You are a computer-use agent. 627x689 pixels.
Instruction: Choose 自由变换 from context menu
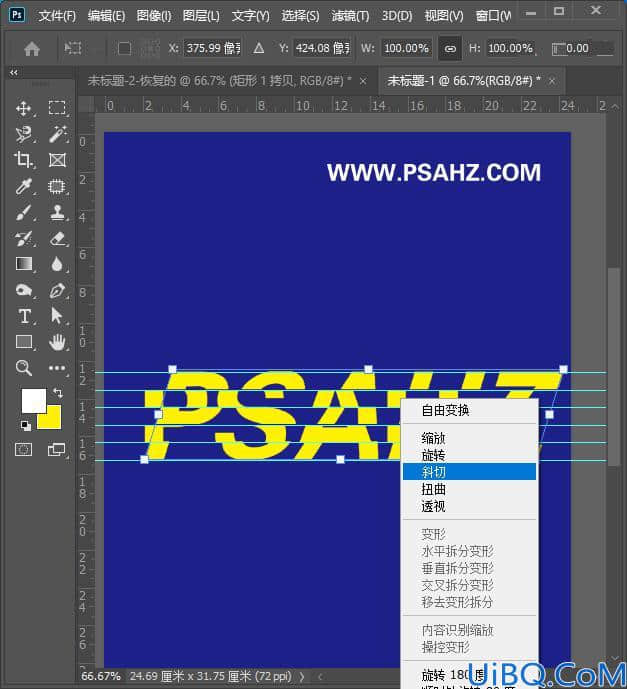(x=469, y=410)
